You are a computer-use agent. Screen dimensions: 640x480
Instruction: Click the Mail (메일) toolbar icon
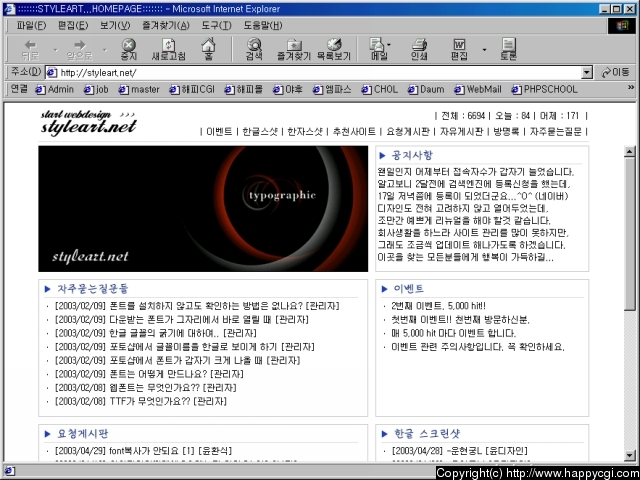pyautogui.click(x=378, y=49)
